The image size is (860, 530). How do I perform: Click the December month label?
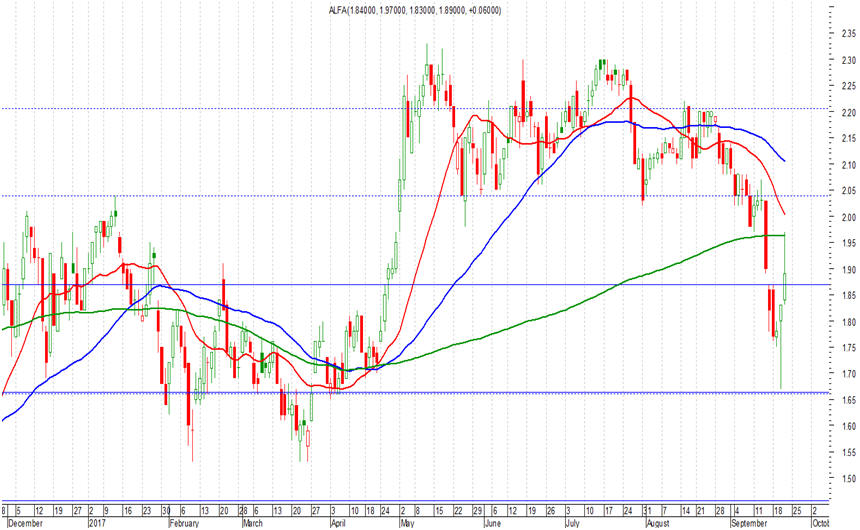pos(25,523)
